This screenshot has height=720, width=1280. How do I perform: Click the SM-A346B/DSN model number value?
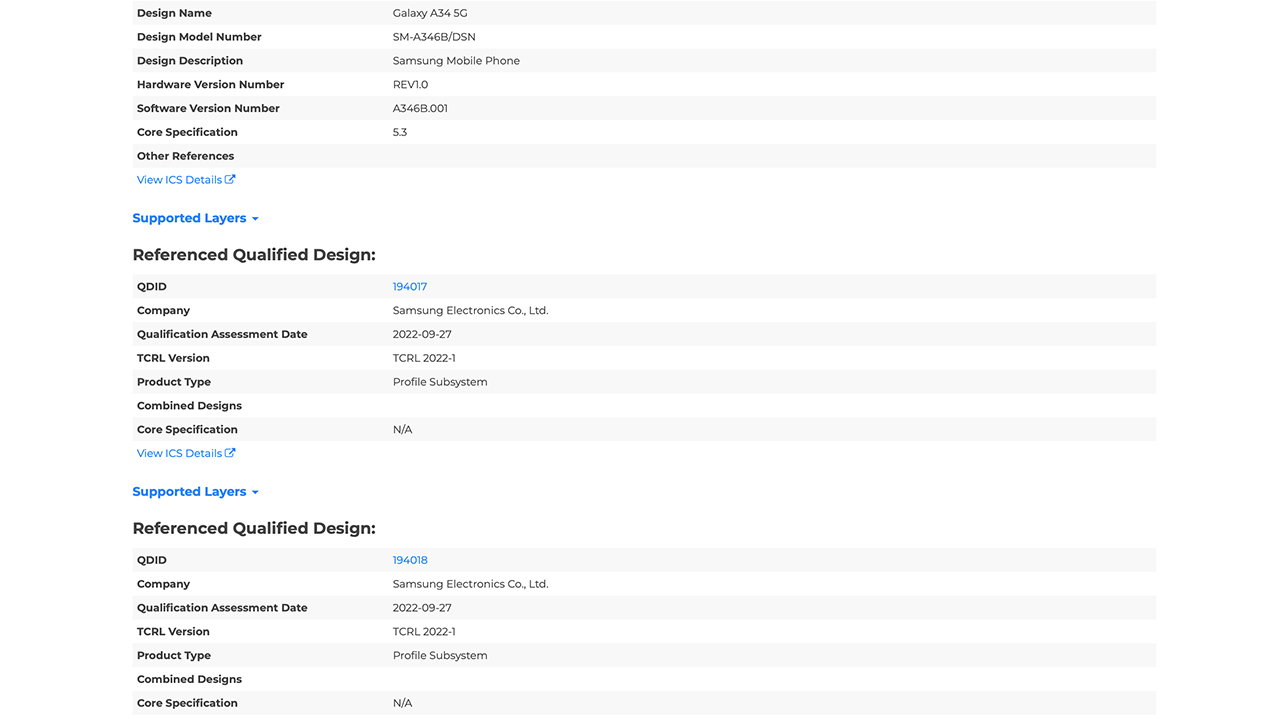pos(434,36)
